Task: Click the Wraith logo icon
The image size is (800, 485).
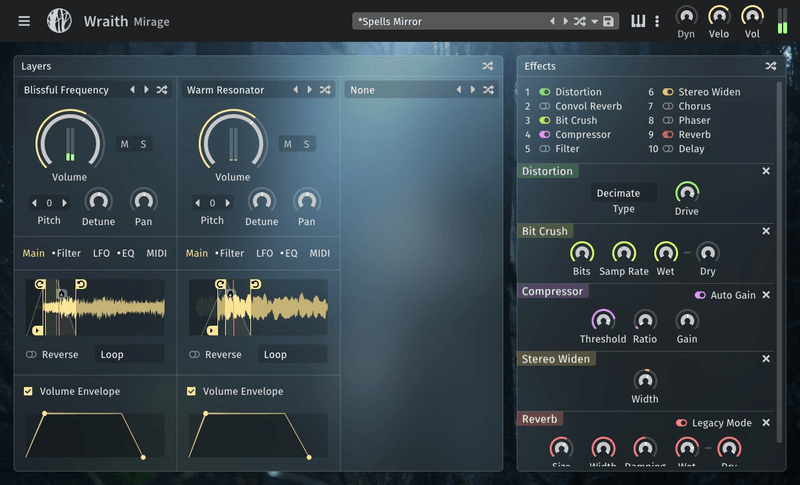Action: pyautogui.click(x=59, y=21)
